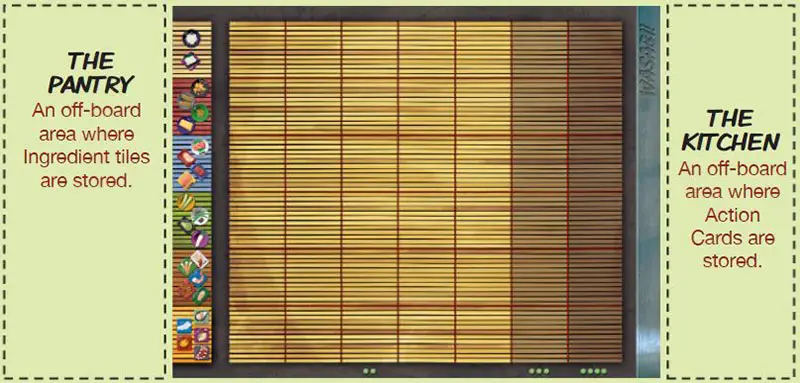The height and width of the screenshot is (383, 800).
Task: Click the three green dots marker below board
Action: [x=539, y=371]
